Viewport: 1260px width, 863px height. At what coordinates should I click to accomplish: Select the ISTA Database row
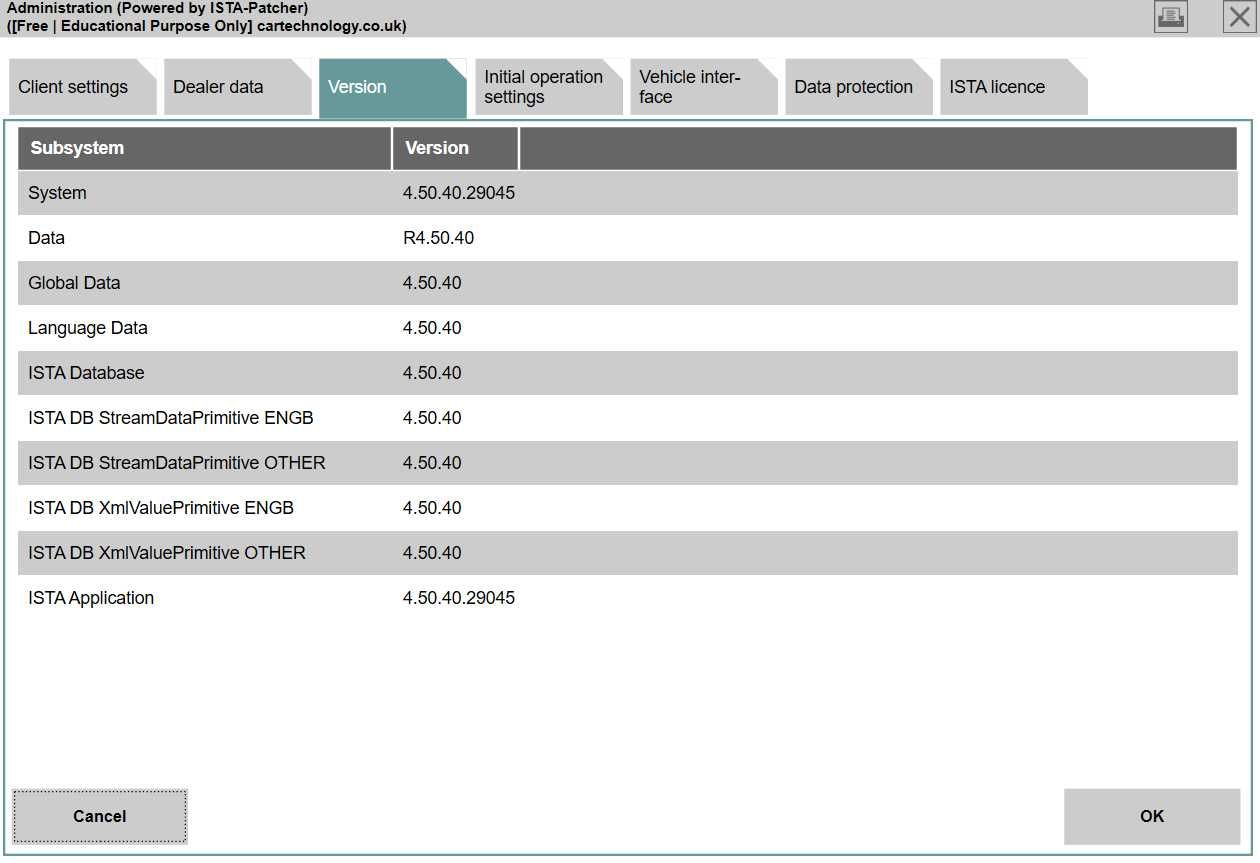[x=628, y=373]
